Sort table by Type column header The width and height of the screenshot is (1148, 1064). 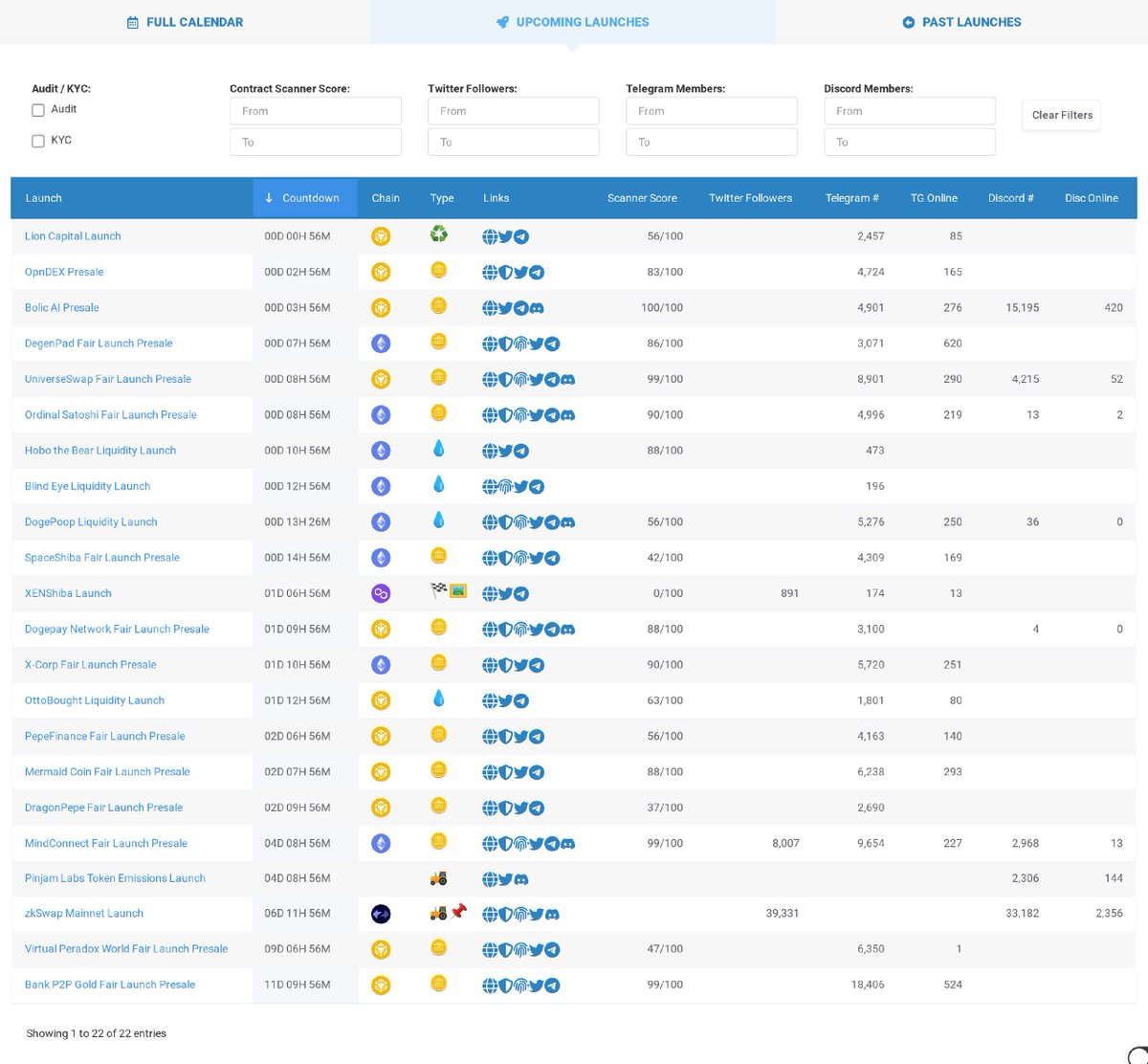click(442, 198)
